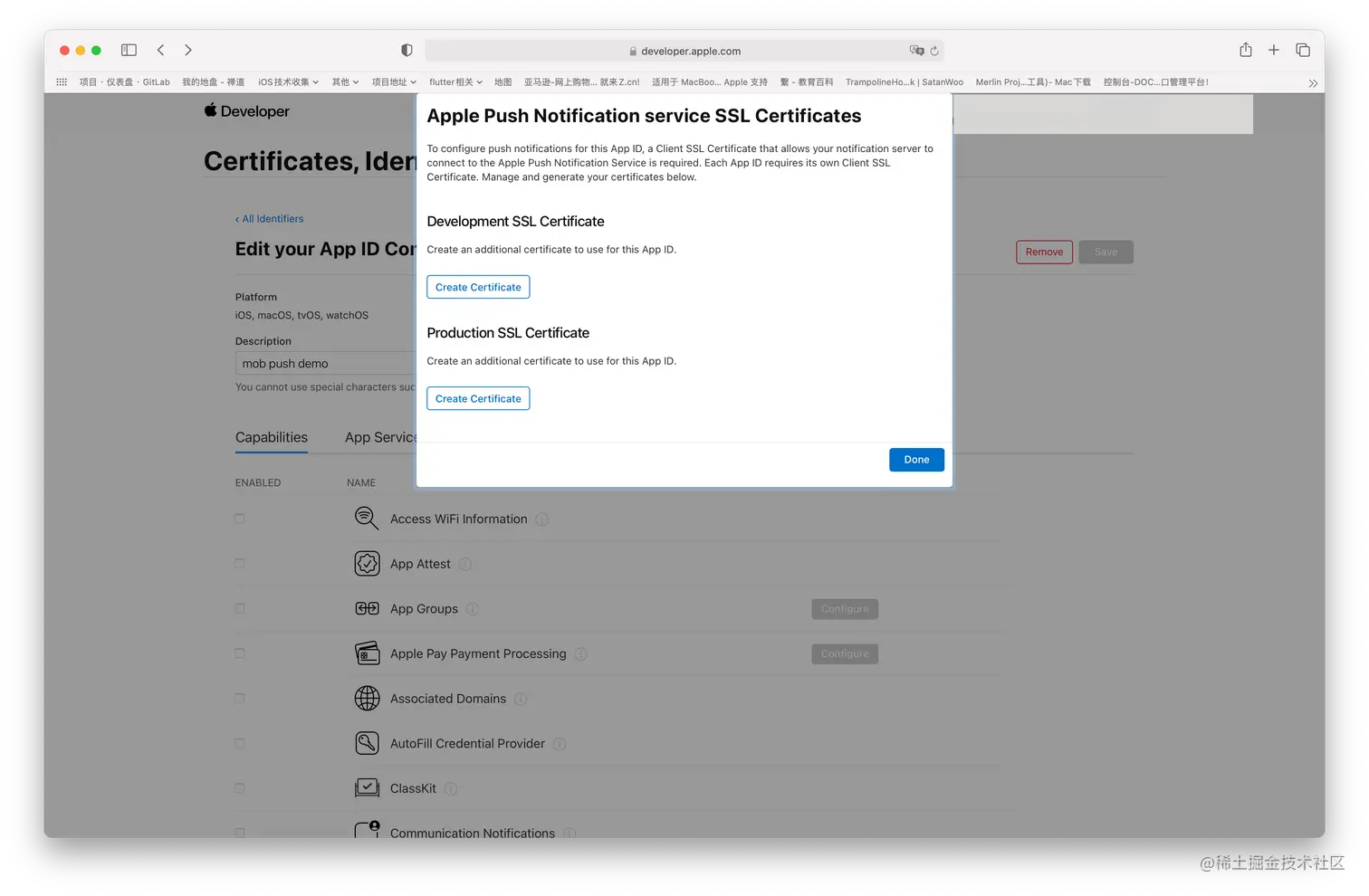The width and height of the screenshot is (1369, 896).
Task: Click info icon next to AutoFill Credential Provider
Action: [x=560, y=744]
